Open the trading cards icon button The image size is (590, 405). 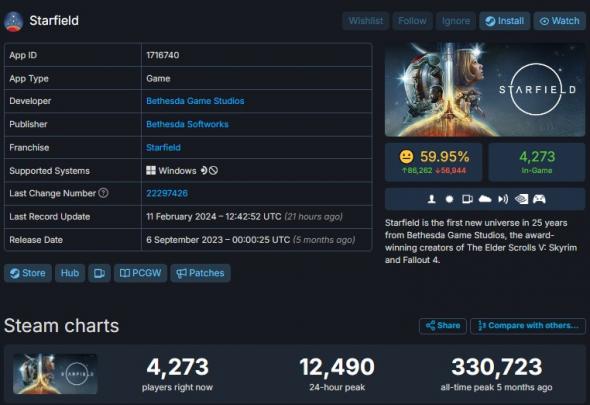coord(99,273)
